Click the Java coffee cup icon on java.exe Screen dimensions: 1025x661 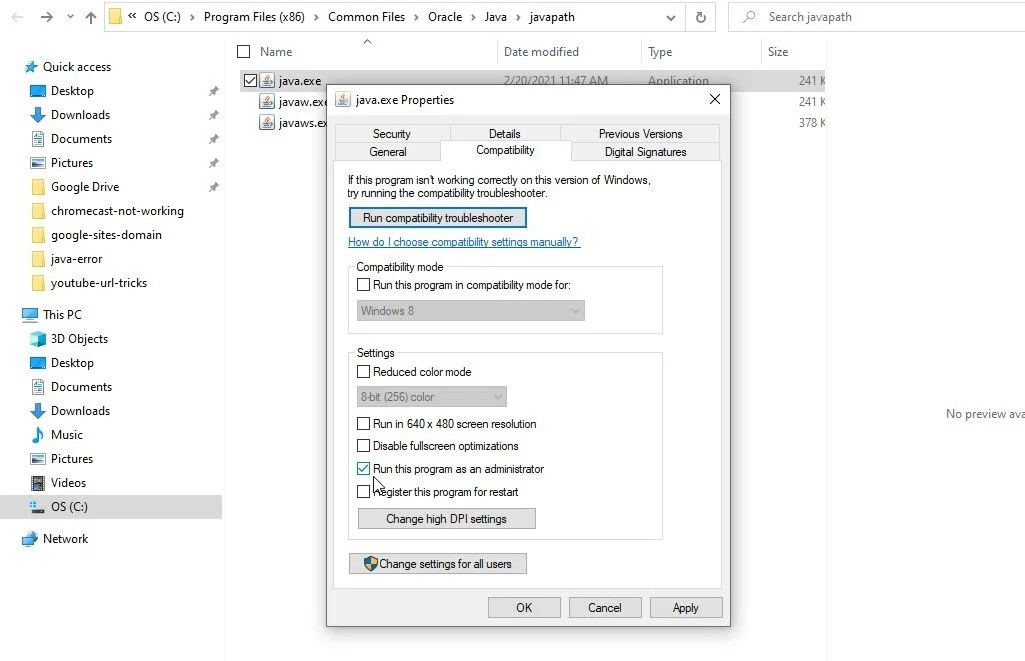click(266, 80)
